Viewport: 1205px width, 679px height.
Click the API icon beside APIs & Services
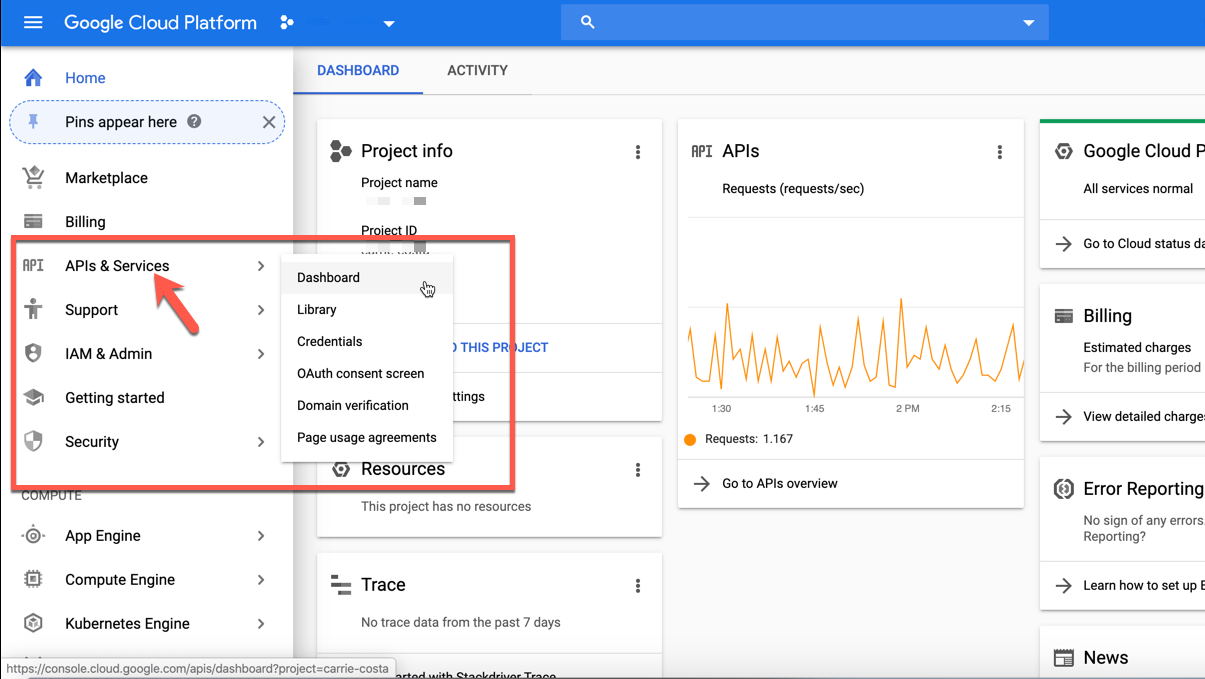(33, 266)
